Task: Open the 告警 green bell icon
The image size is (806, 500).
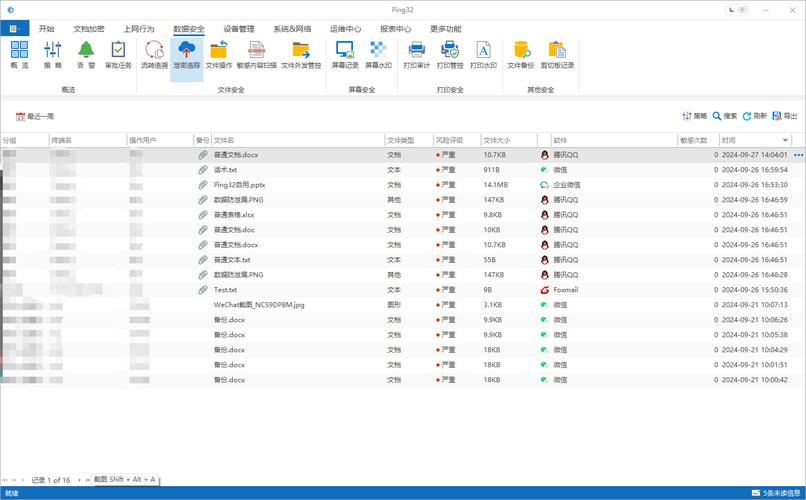Action: [86, 49]
